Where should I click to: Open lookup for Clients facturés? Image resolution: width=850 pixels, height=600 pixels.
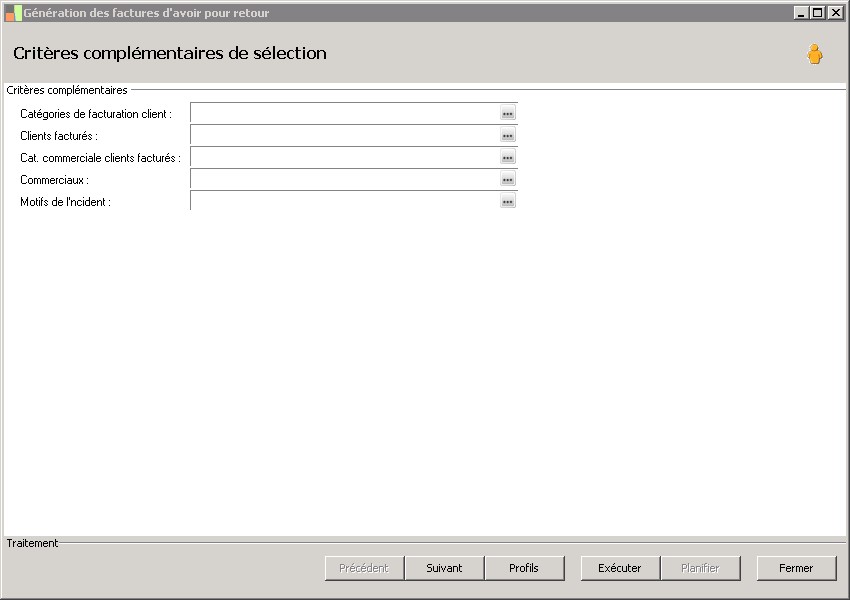click(x=507, y=136)
